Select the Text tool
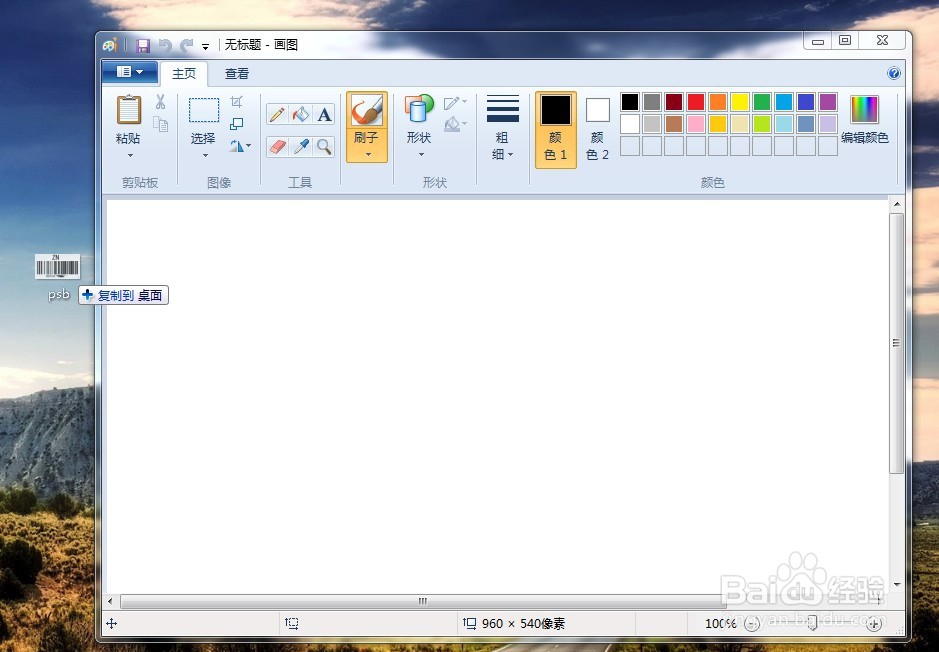Screen dimensions: 939x652 (x=324, y=114)
